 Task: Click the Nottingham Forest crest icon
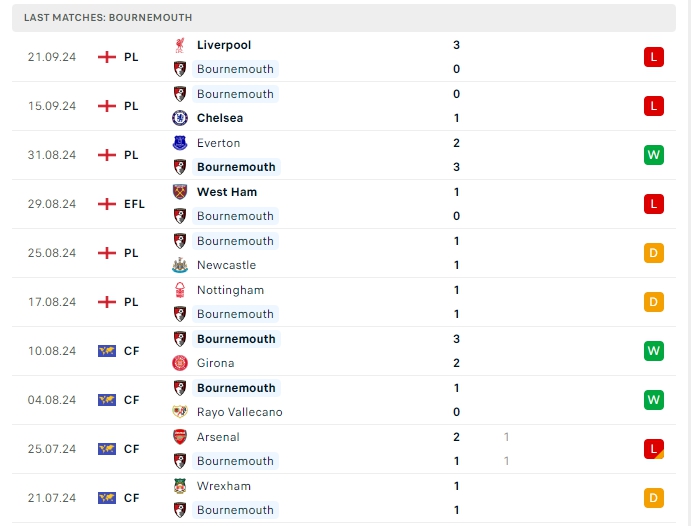click(180, 290)
